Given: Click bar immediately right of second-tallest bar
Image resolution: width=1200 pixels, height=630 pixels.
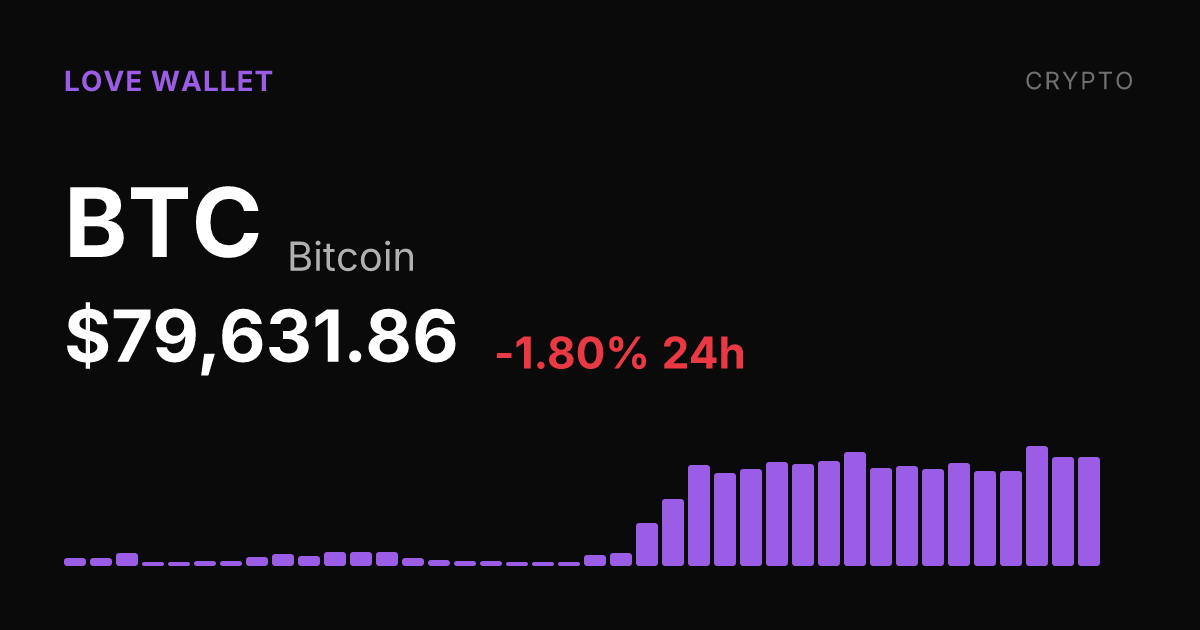Looking at the screenshot, I should click(x=881, y=517).
